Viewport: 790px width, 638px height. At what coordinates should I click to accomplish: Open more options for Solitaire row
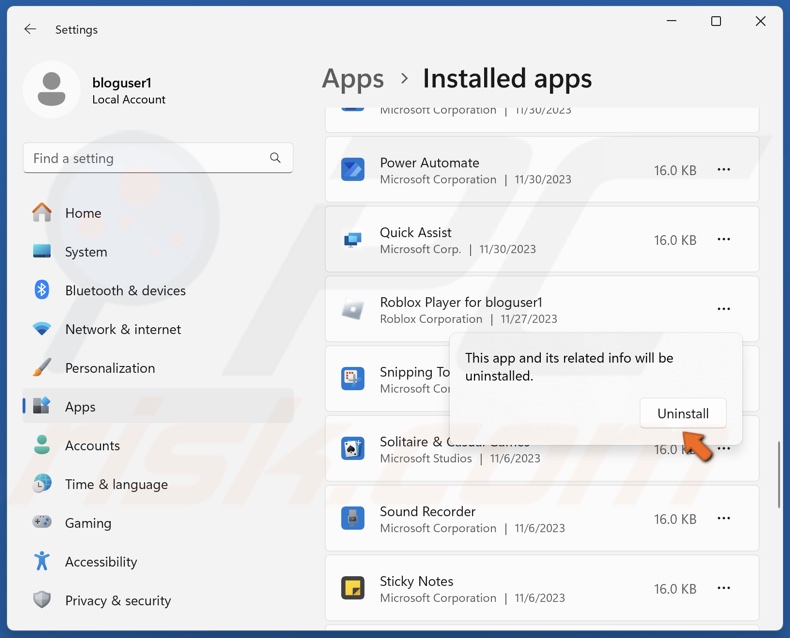[x=725, y=449]
